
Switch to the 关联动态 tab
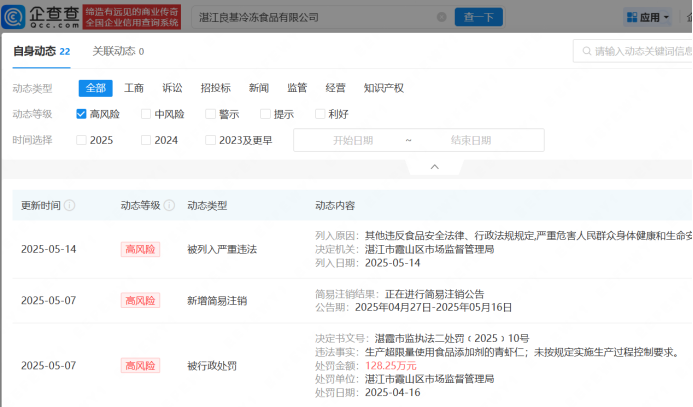coord(117,51)
